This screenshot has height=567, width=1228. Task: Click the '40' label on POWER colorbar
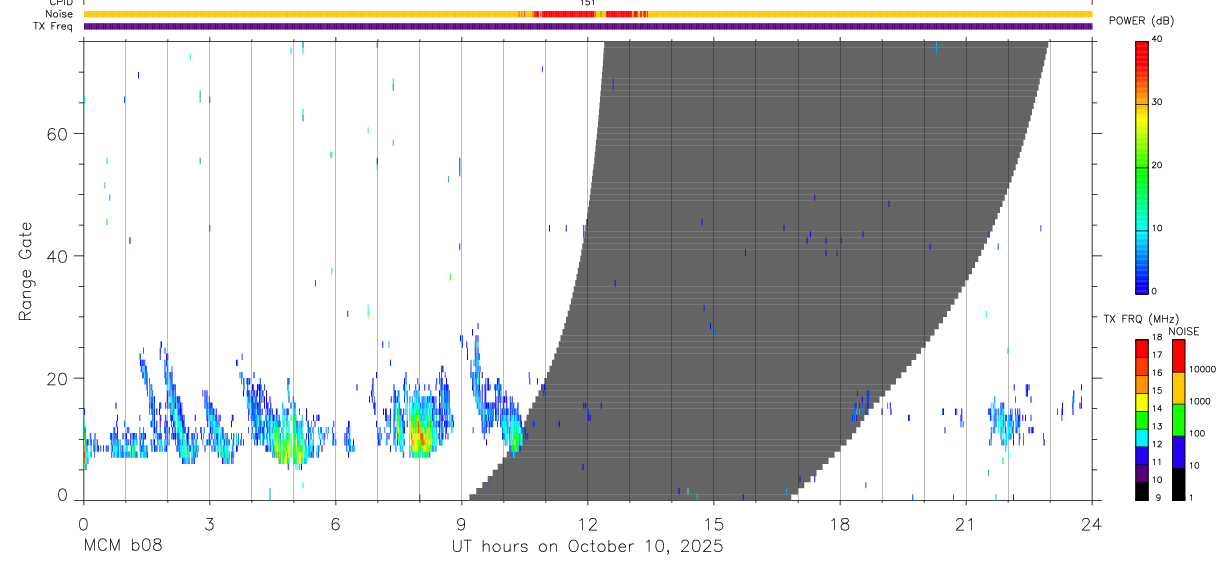(1156, 39)
